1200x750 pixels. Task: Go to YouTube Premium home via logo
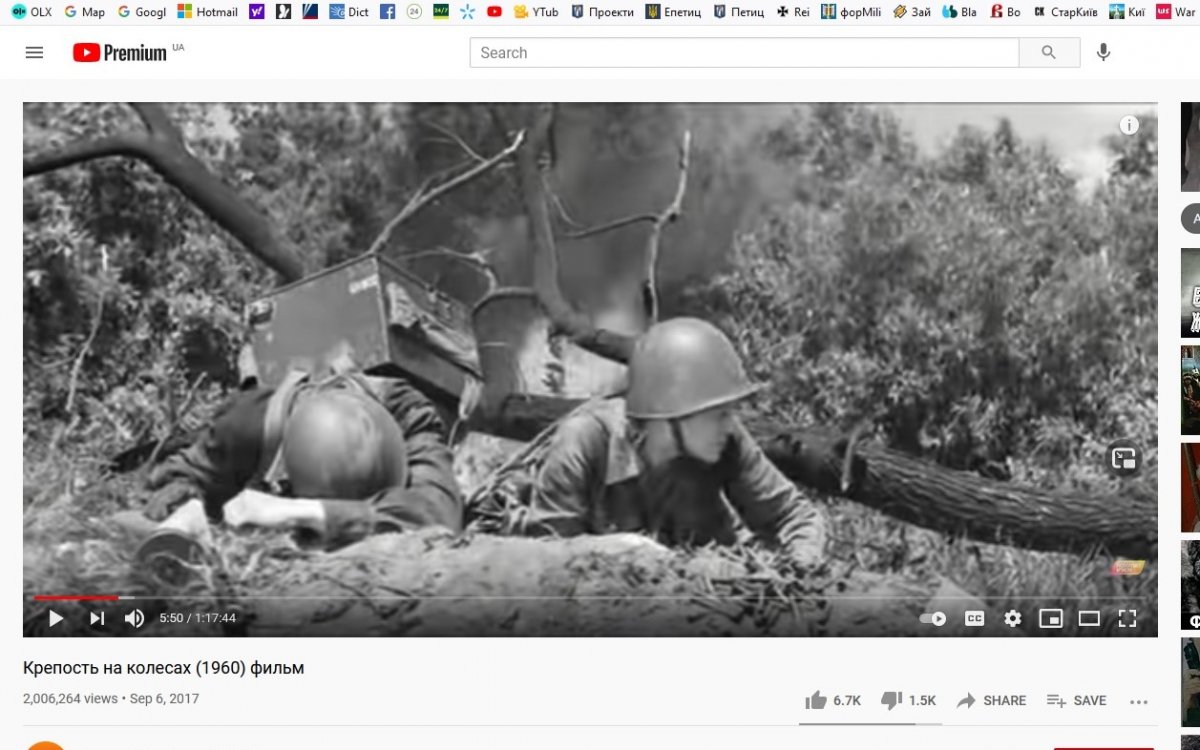[x=120, y=53]
